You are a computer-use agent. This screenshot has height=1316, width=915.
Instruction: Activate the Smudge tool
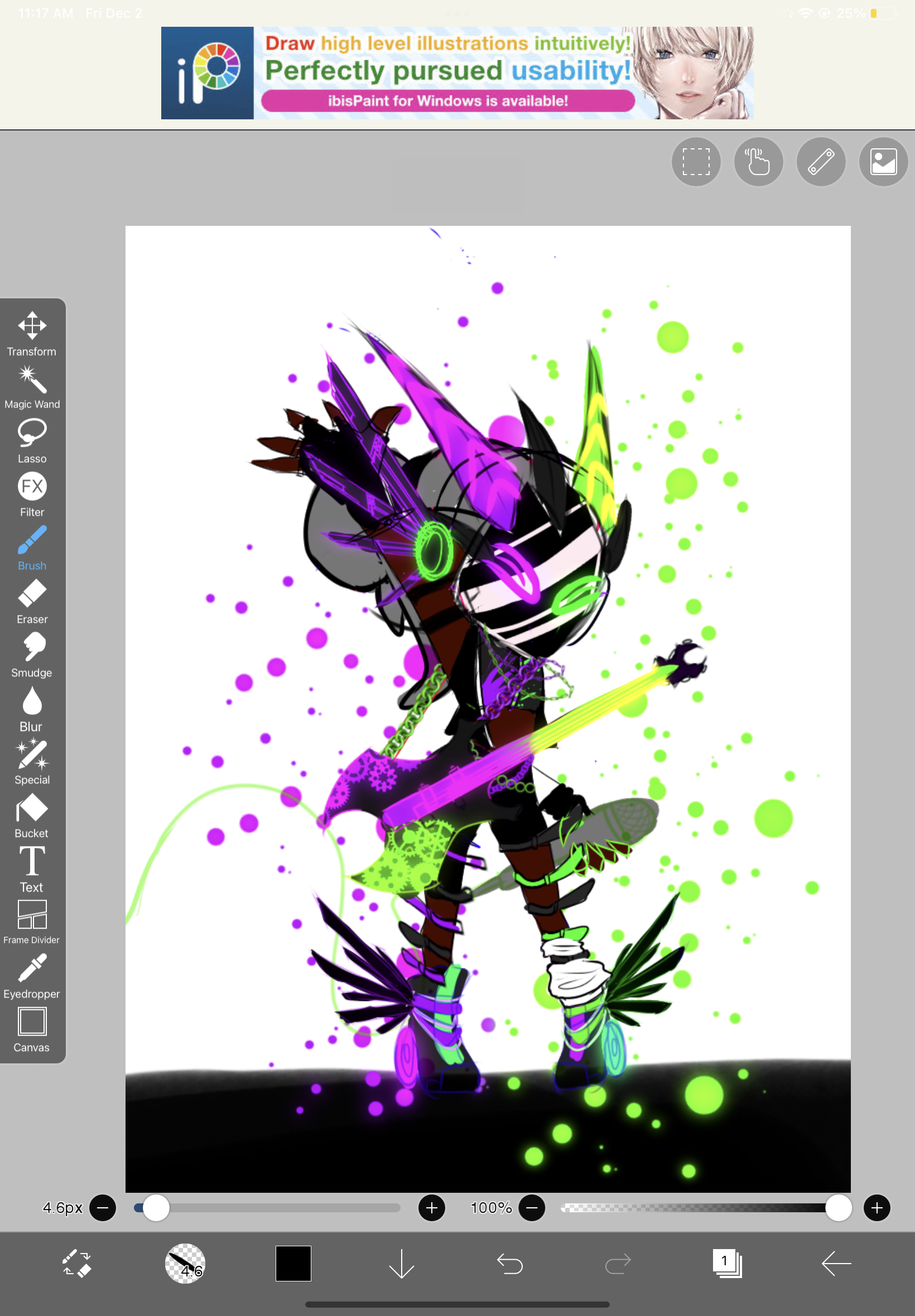(x=32, y=654)
